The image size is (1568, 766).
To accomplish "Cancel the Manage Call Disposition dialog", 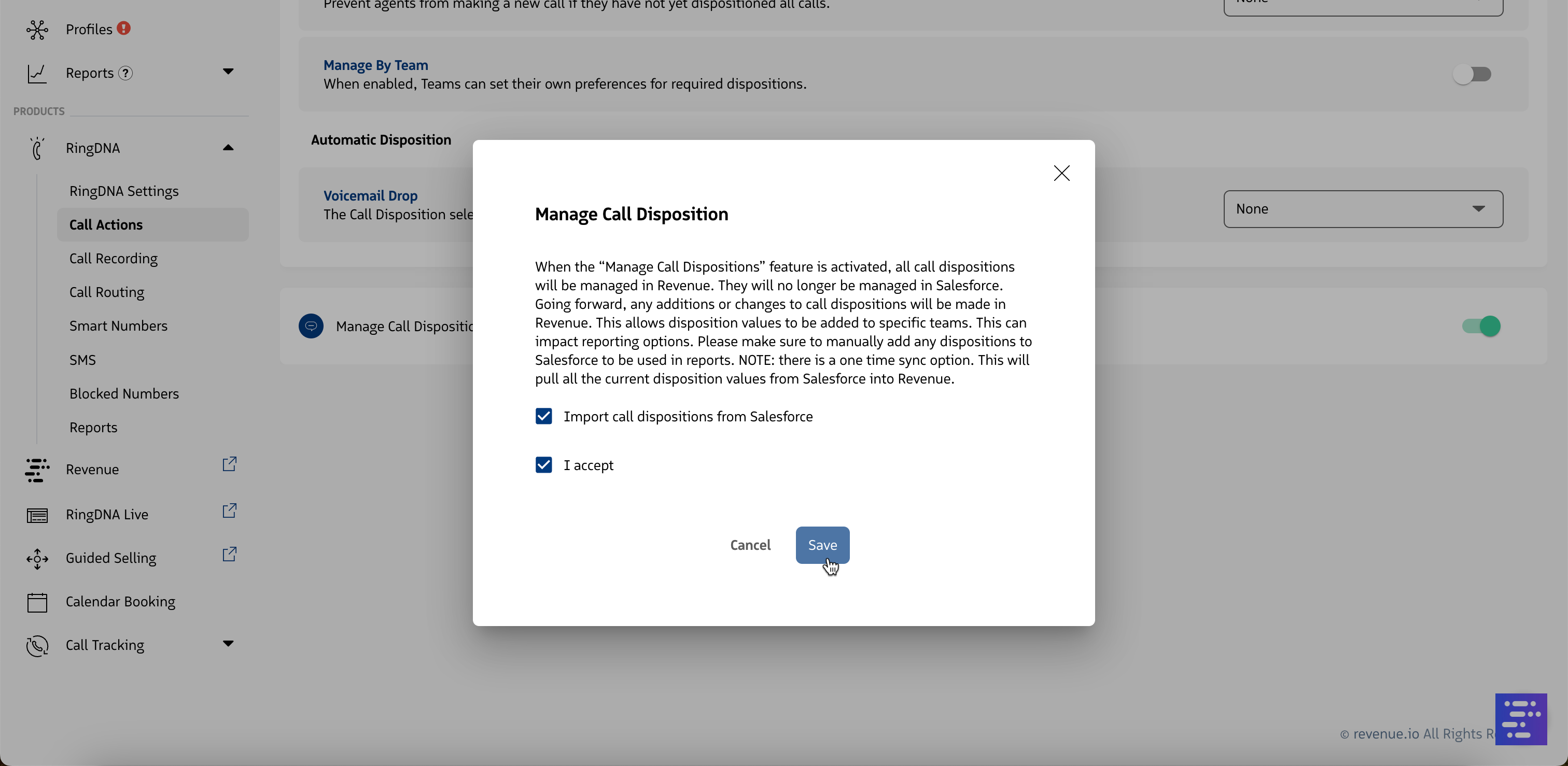I will (750, 545).
